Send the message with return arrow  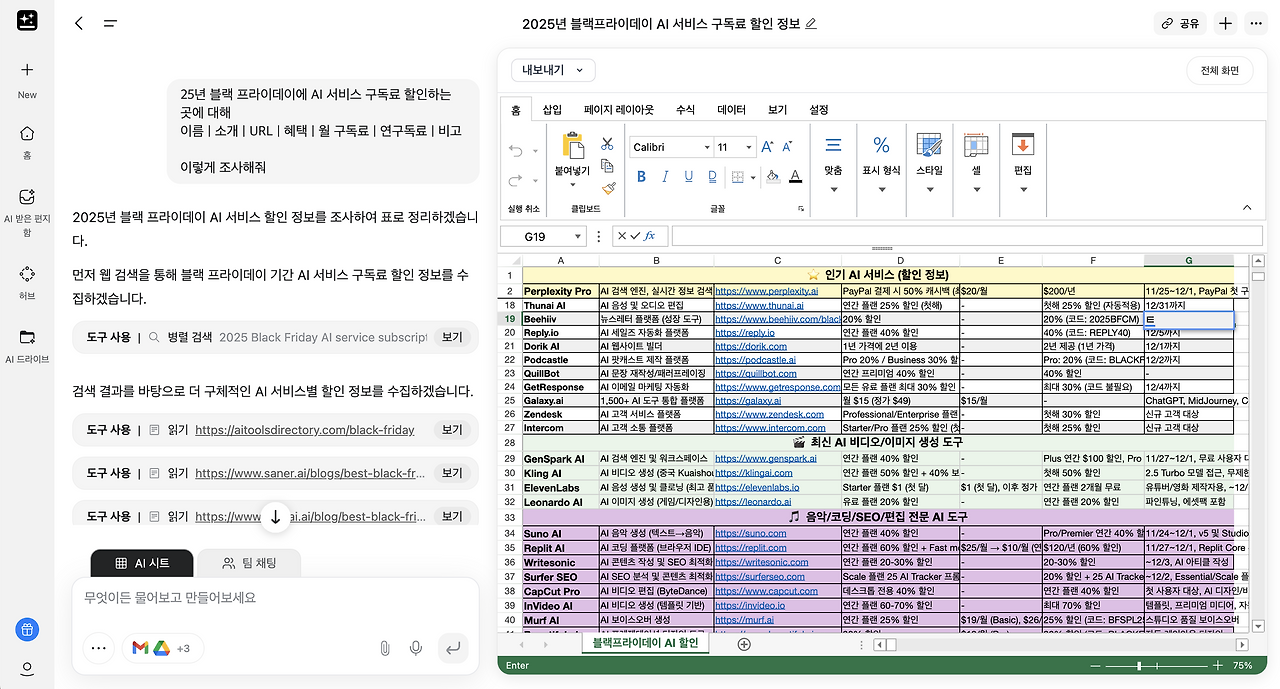(x=453, y=648)
